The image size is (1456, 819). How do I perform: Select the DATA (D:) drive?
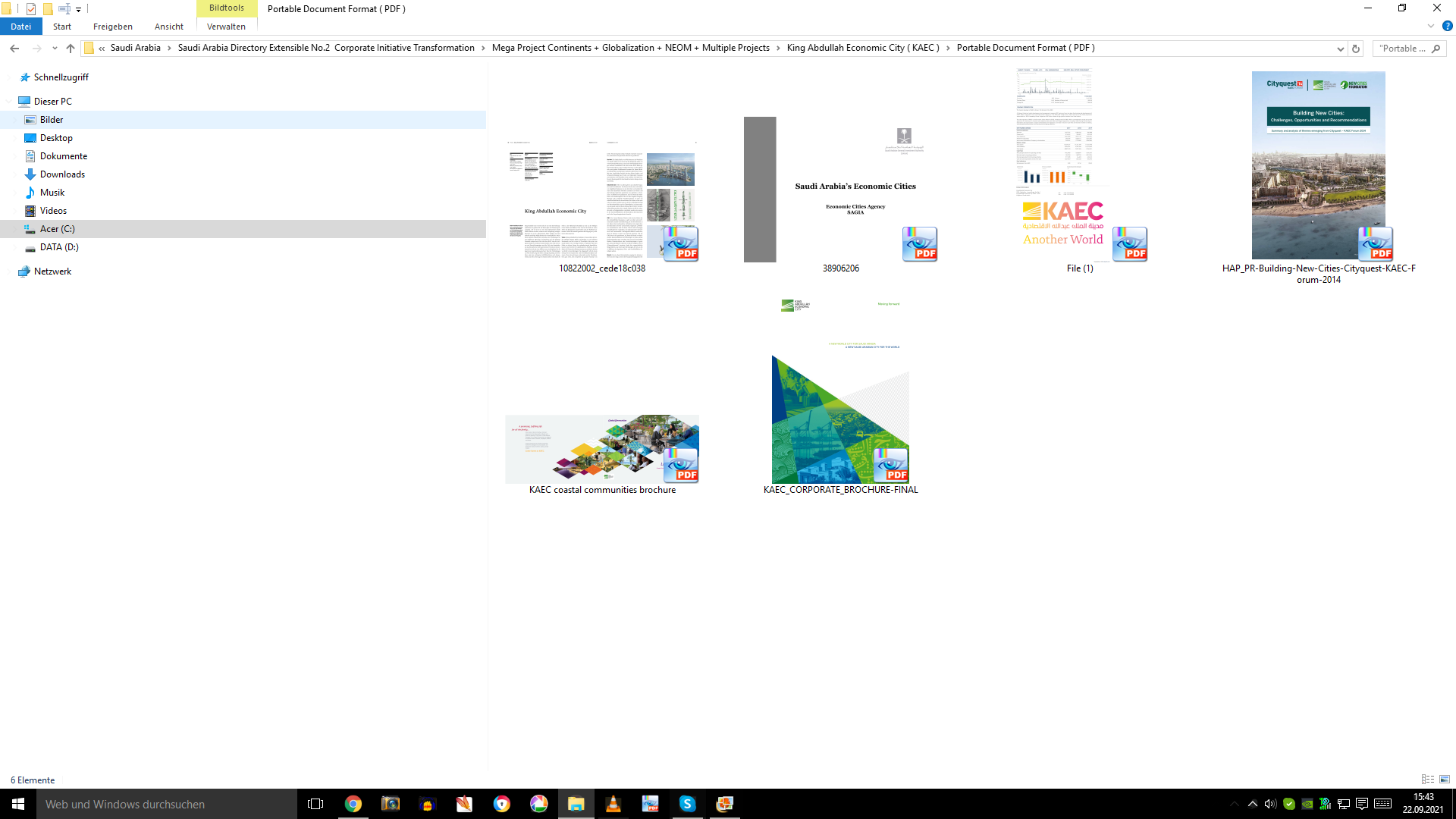point(59,247)
